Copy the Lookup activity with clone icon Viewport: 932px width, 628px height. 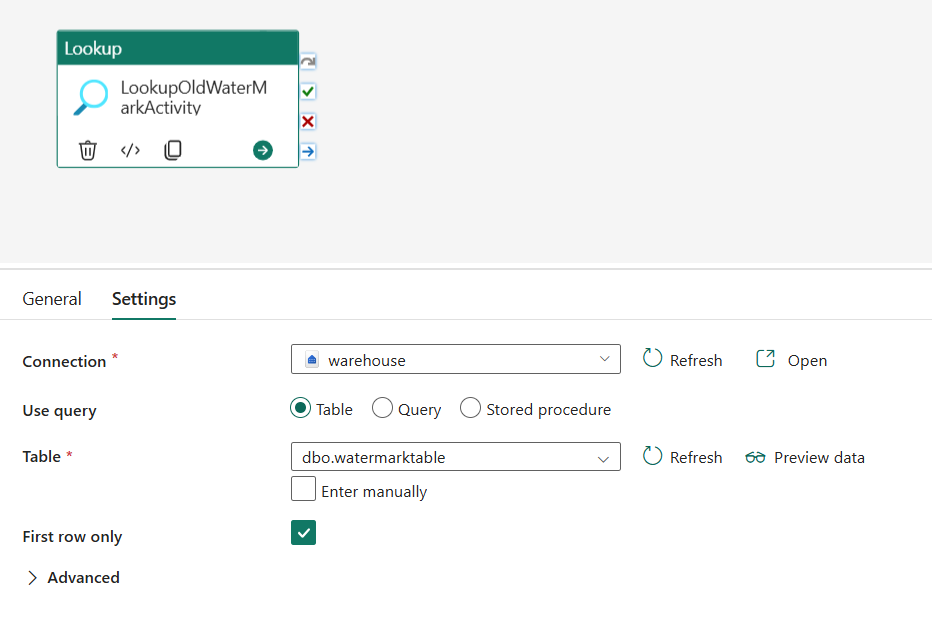coord(173,150)
